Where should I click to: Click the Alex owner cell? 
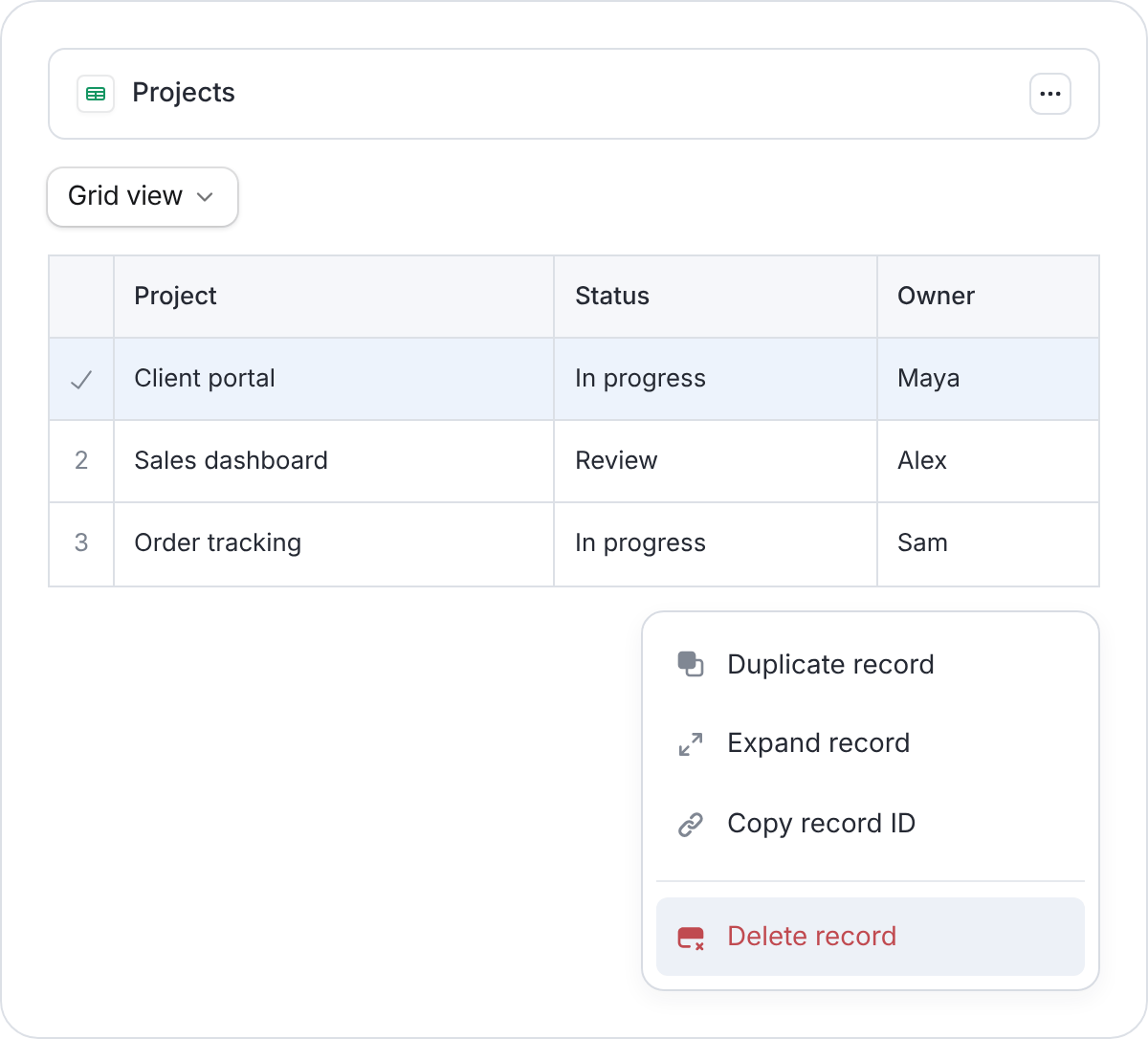tap(988, 461)
